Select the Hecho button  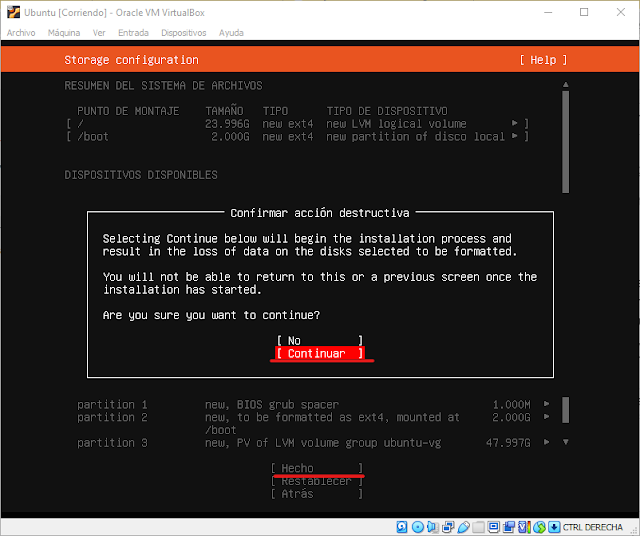(x=317, y=468)
